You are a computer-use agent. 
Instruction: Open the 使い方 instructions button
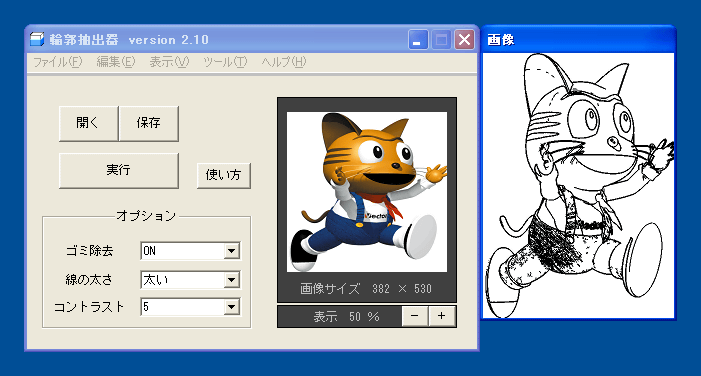[x=224, y=175]
